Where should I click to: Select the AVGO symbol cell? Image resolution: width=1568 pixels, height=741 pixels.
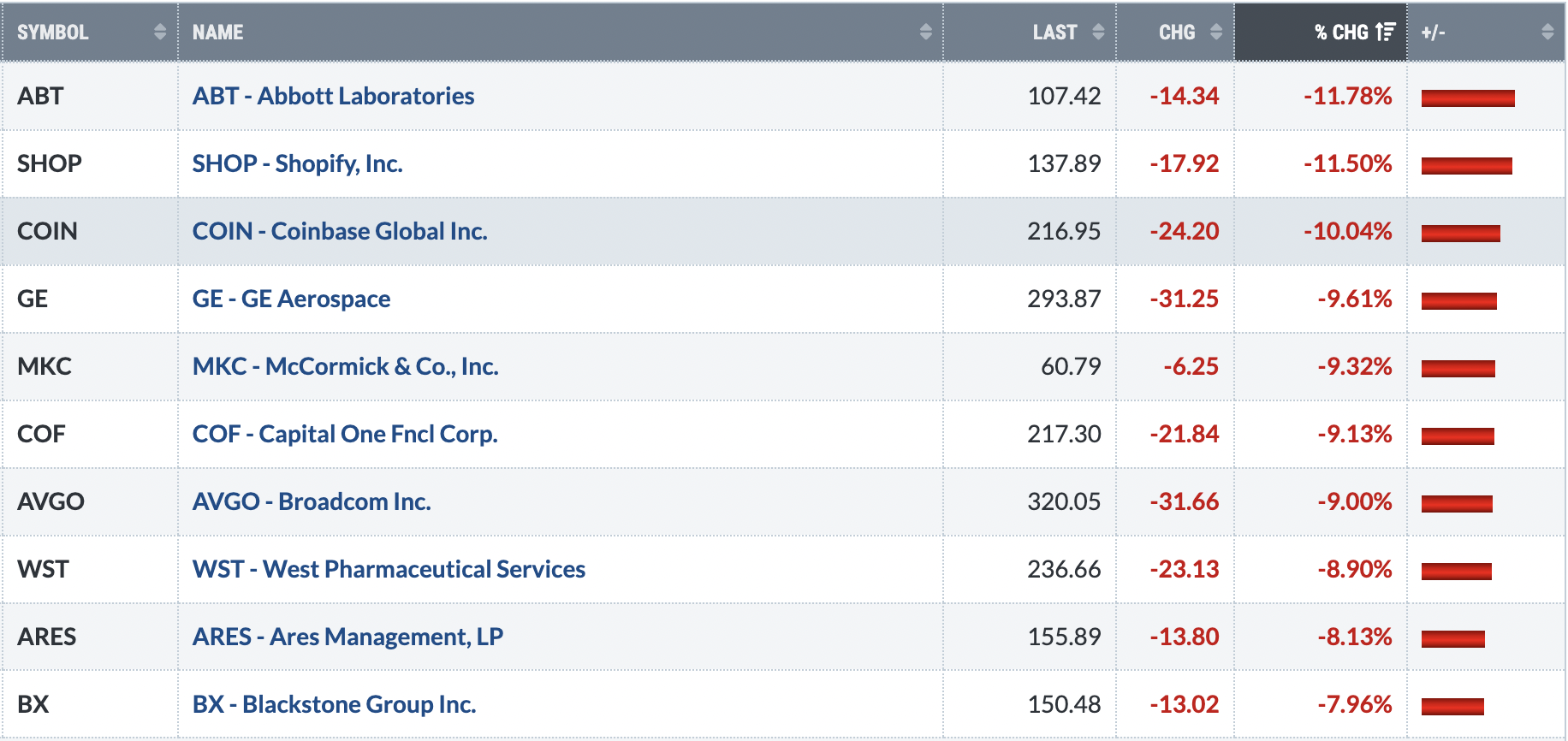click(90, 501)
